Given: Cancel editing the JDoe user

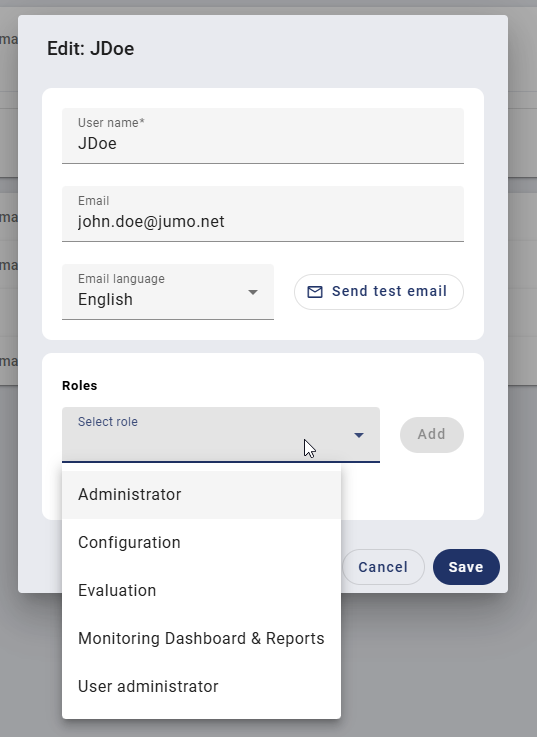Looking at the screenshot, I should click(x=383, y=567).
